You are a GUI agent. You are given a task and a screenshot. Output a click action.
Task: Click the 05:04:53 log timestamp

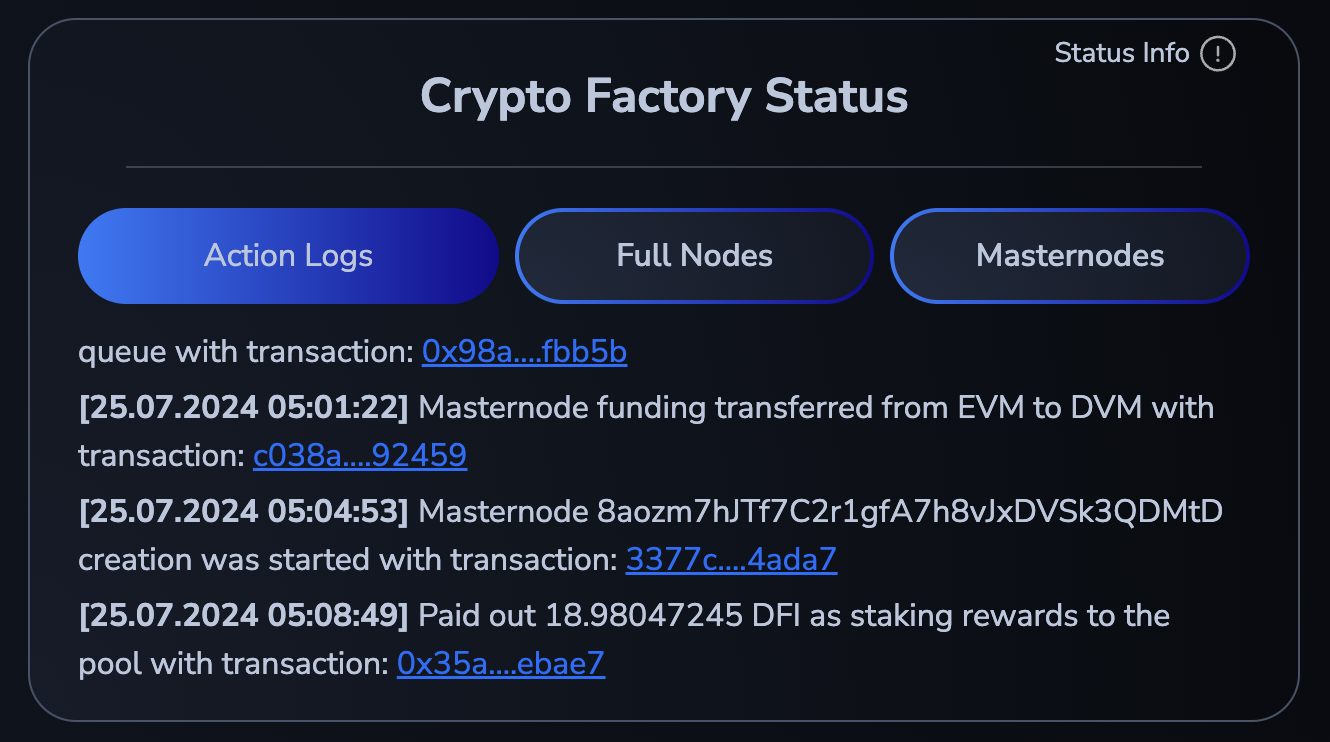pos(244,512)
